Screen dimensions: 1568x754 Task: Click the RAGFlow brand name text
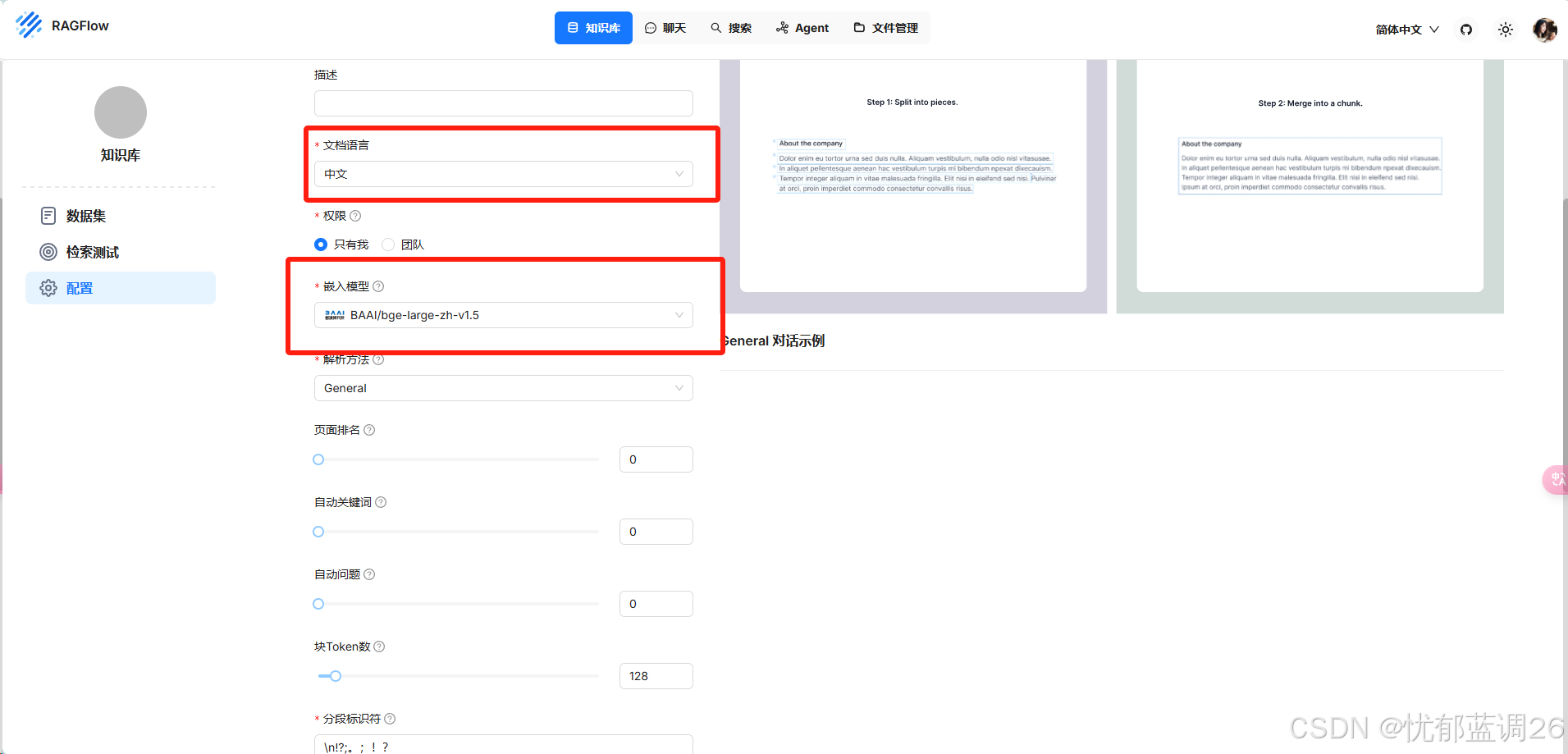click(x=80, y=25)
